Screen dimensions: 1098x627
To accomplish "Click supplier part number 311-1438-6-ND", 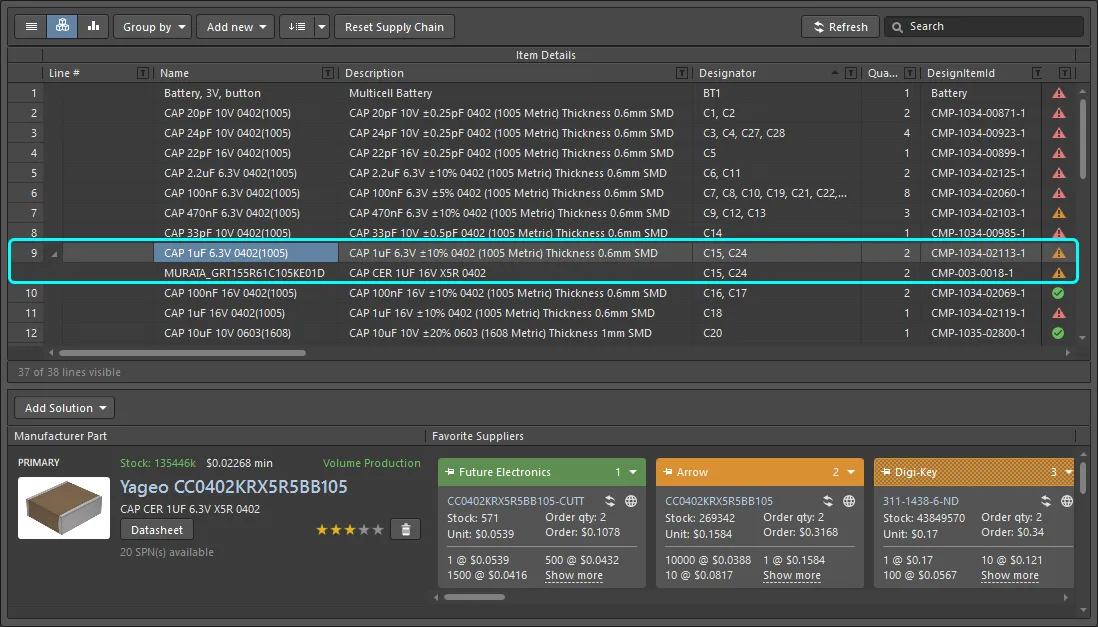I will click(920, 501).
